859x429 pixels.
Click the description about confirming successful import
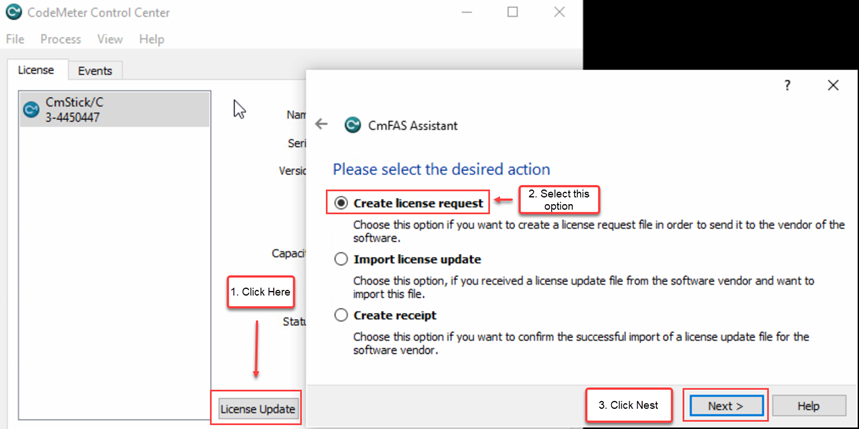581,344
